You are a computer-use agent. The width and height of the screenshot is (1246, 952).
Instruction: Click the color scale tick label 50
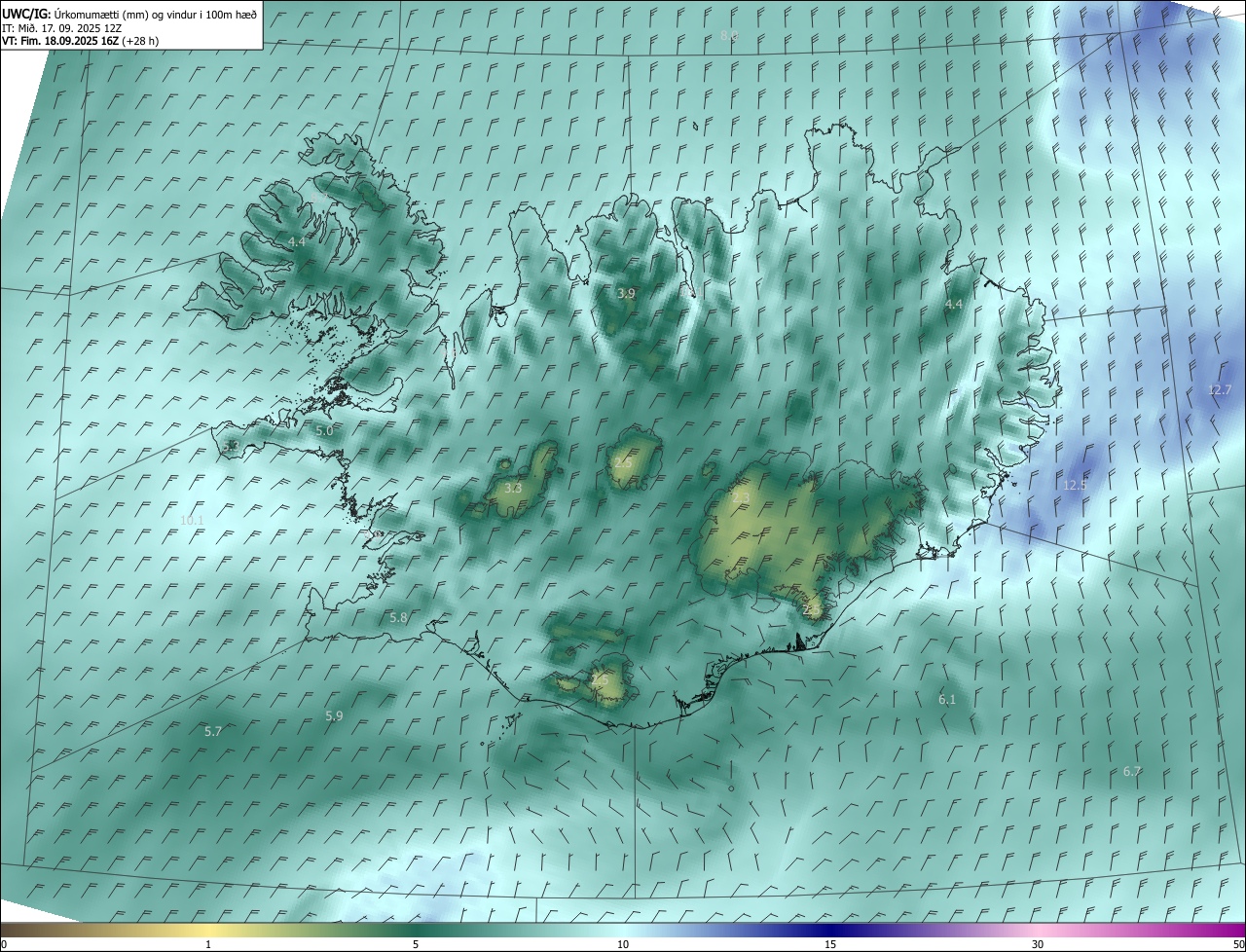click(1238, 944)
